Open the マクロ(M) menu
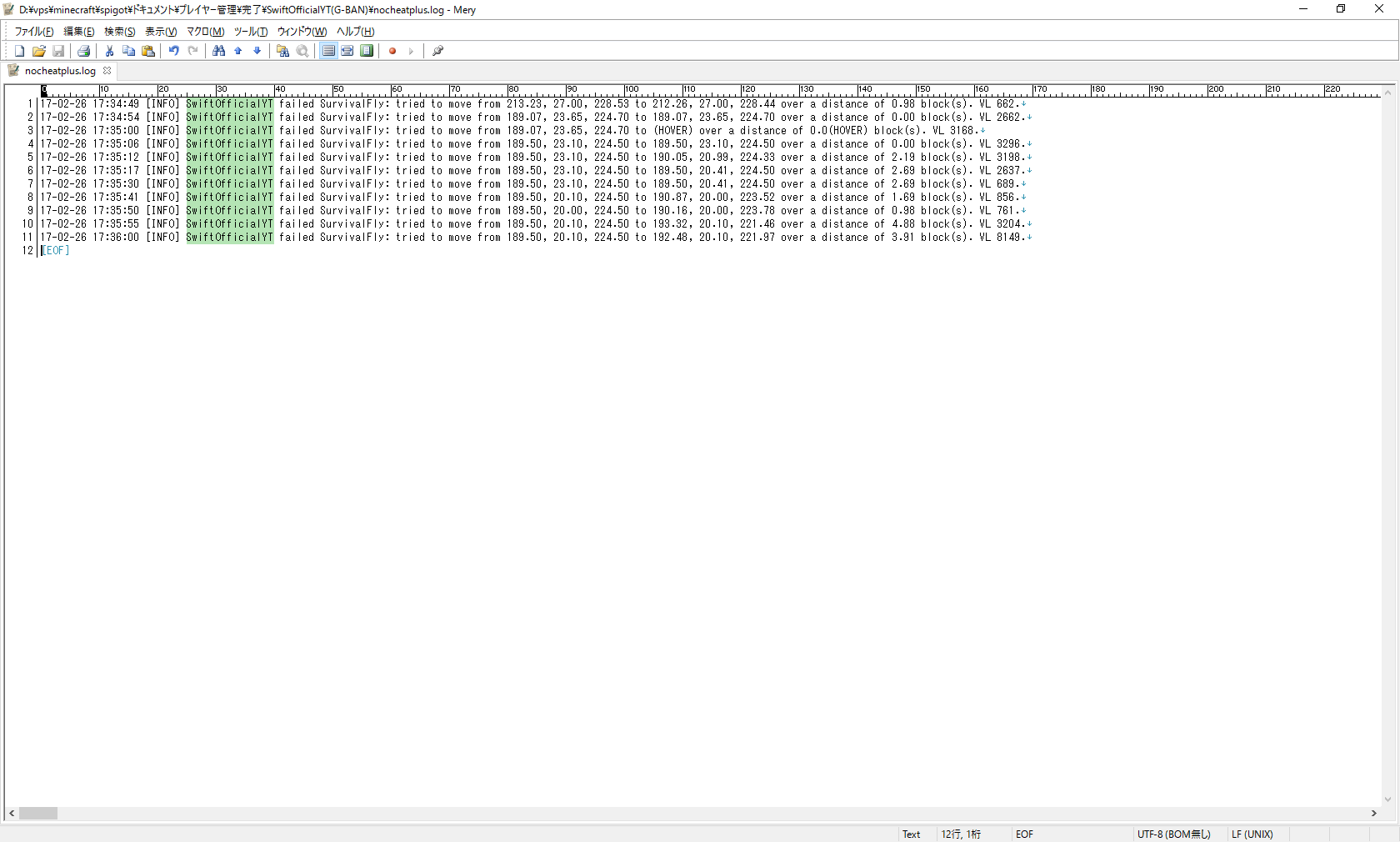 (206, 32)
